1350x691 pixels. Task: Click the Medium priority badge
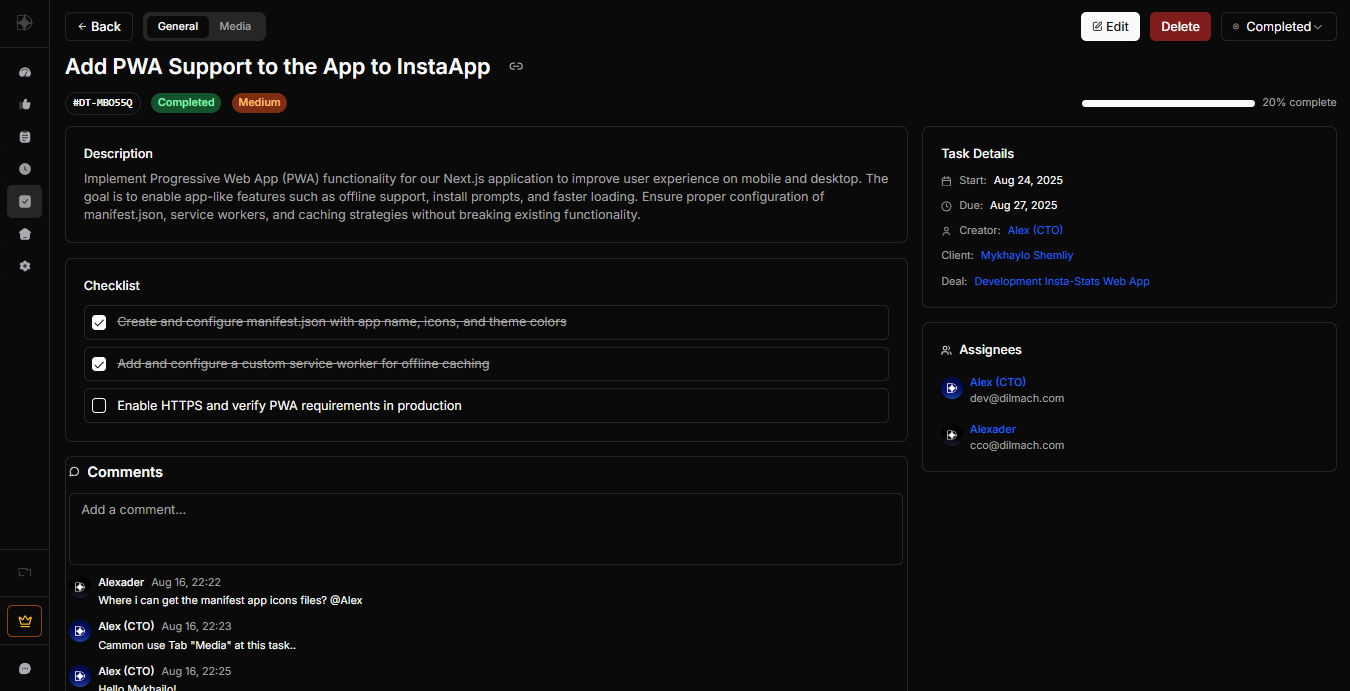click(x=259, y=103)
